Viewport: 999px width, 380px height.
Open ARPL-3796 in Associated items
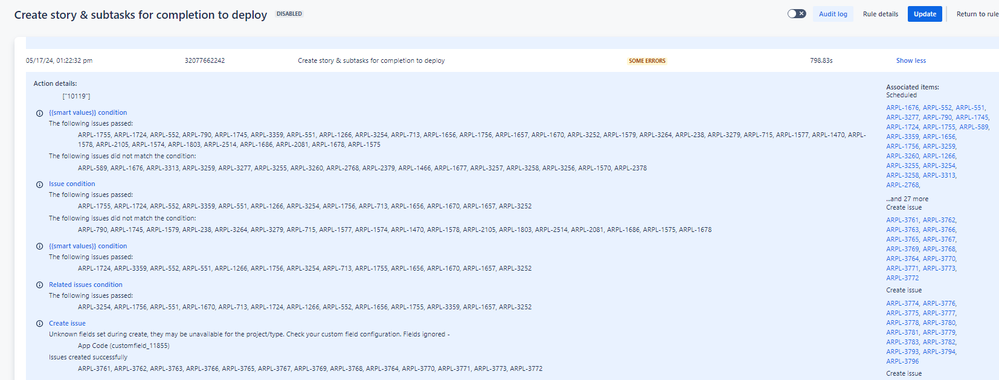902,362
